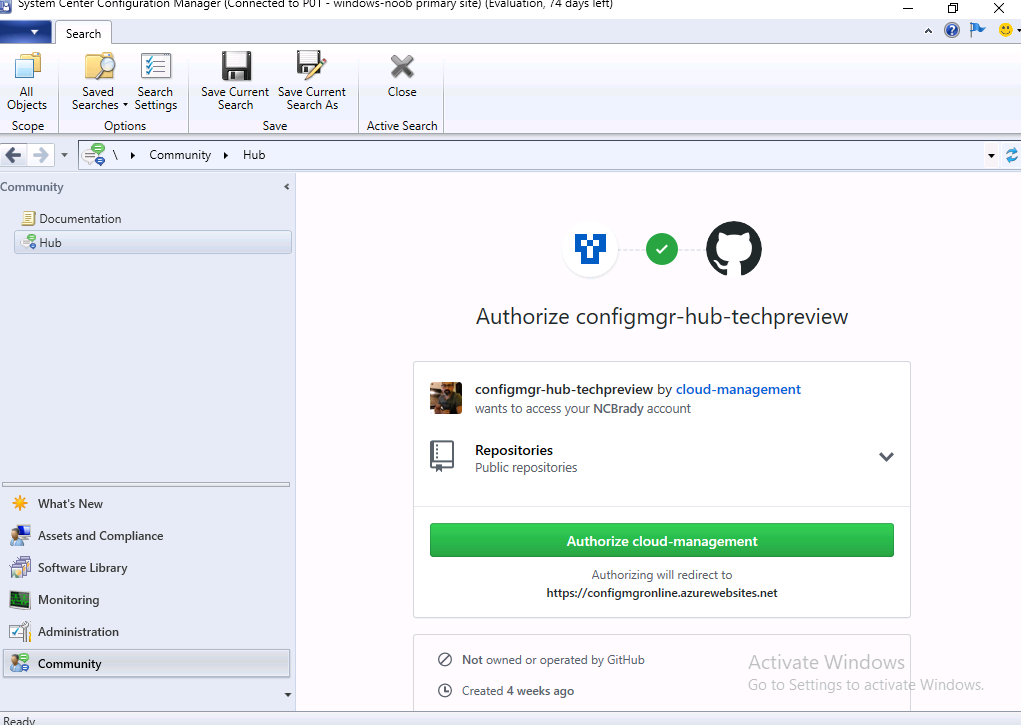Expand the Repositories permission chevron

pyautogui.click(x=886, y=457)
